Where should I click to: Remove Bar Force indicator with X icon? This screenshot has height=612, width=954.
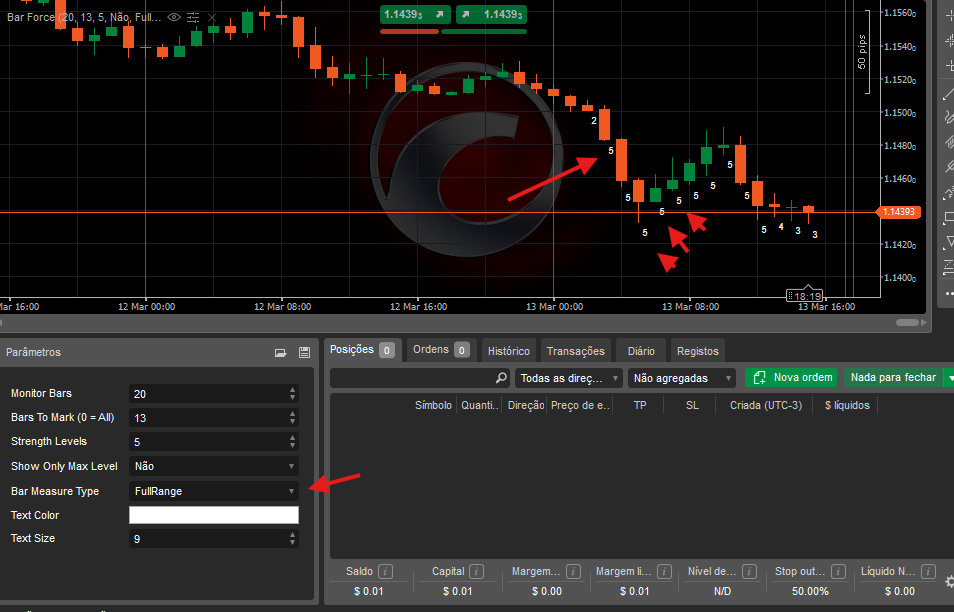213,17
